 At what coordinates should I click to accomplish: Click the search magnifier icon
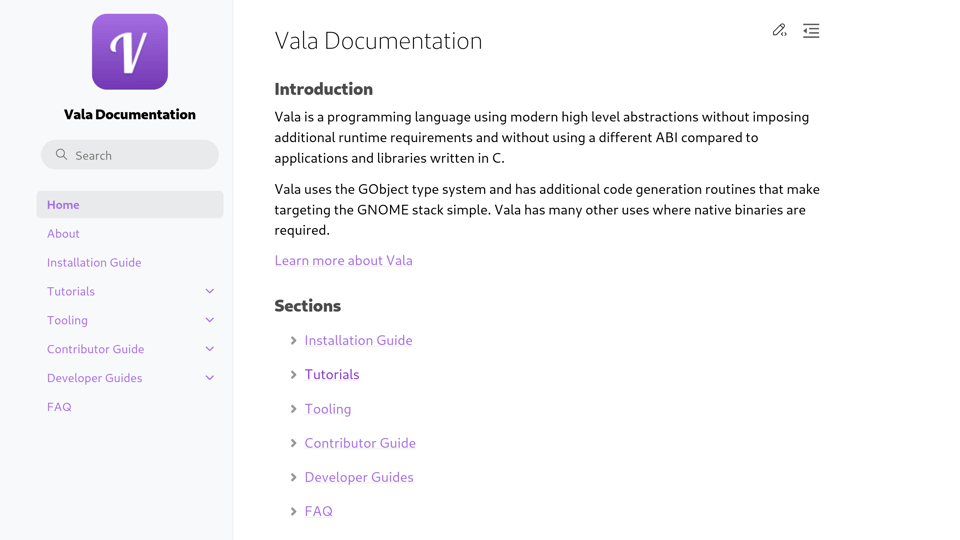click(x=62, y=155)
